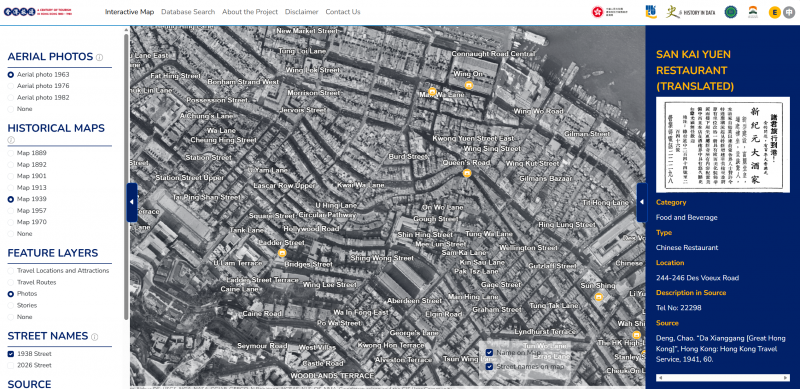This screenshot has width=800, height=389.
Task: Click the left sidebar vertical scrollbar
Action: click(x=126, y=176)
